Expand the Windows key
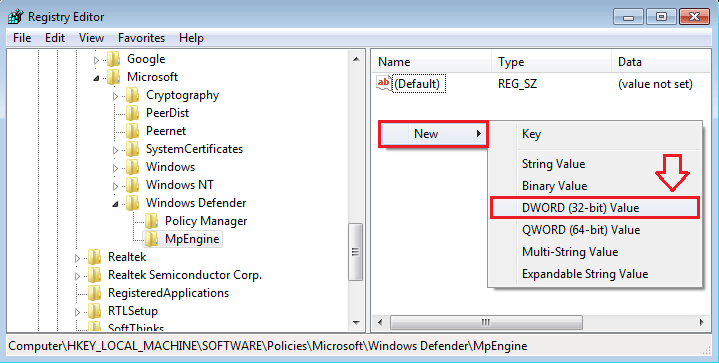 coord(116,168)
